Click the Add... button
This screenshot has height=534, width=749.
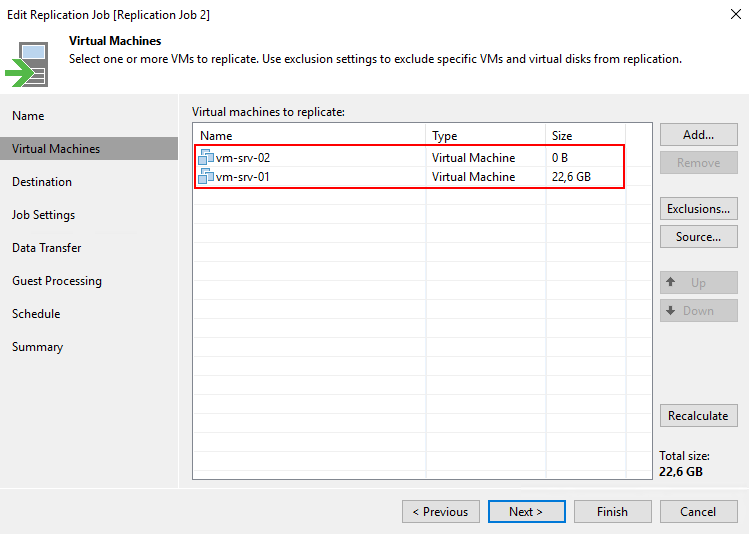point(698,135)
